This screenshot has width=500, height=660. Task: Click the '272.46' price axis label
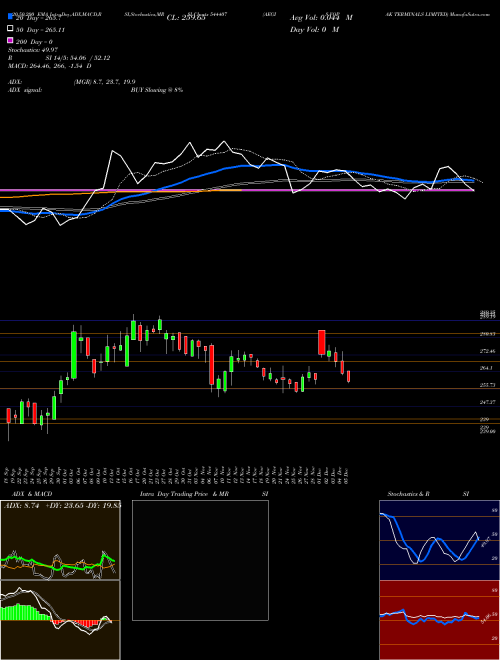click(x=487, y=351)
